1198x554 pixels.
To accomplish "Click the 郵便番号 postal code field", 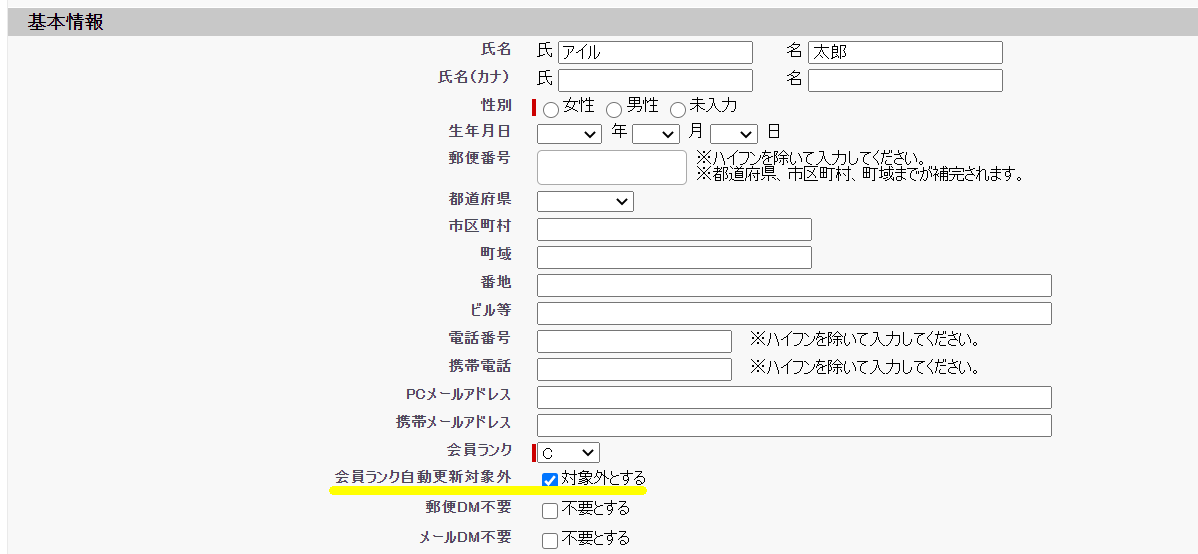I will [x=611, y=167].
